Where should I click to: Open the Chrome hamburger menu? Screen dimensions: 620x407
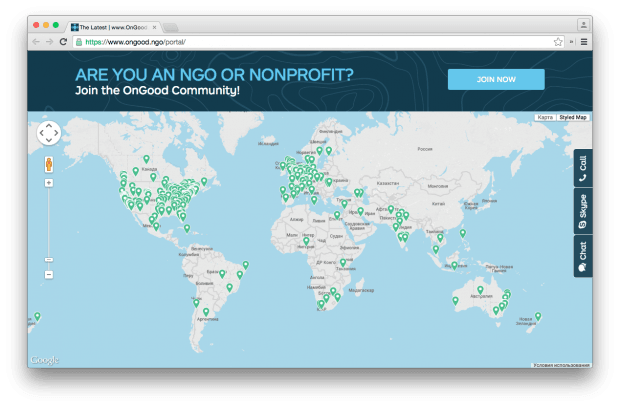584,42
